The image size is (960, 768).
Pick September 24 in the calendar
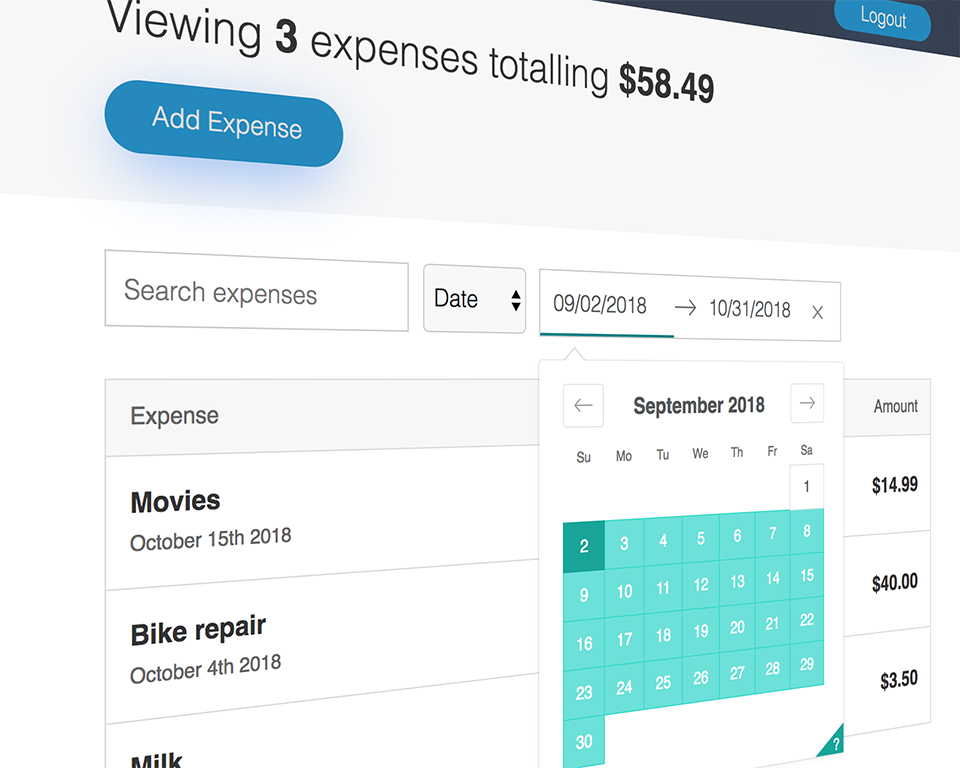click(624, 687)
